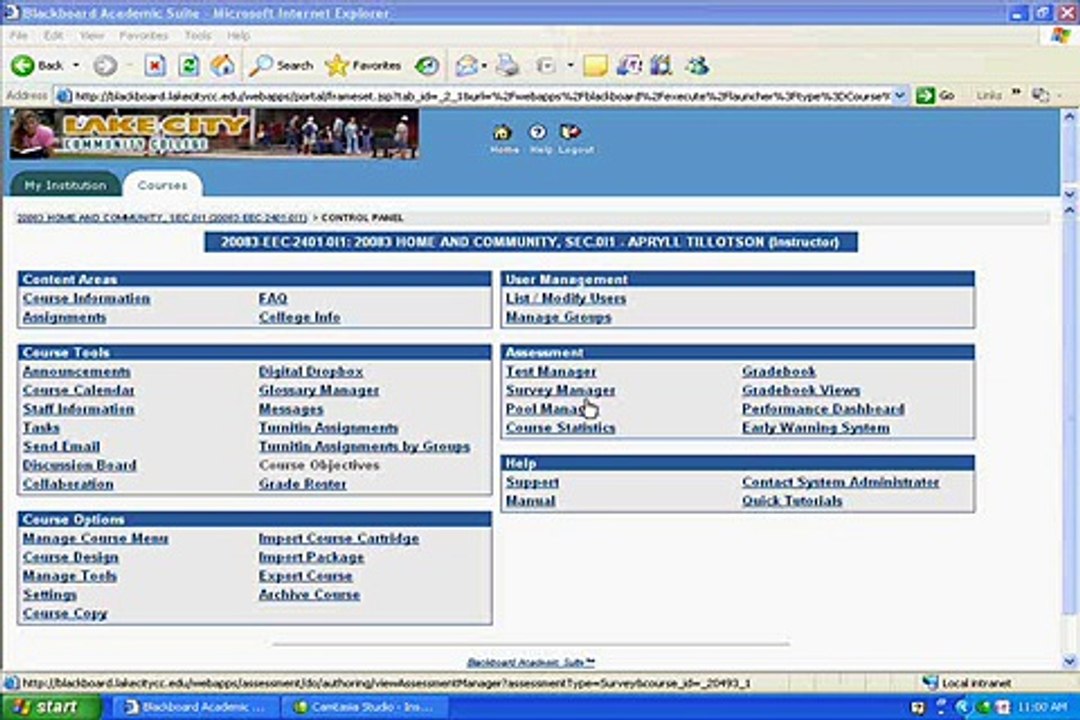The width and height of the screenshot is (1080, 720).
Task: Click the yellow note toolbar icon
Action: [595, 65]
